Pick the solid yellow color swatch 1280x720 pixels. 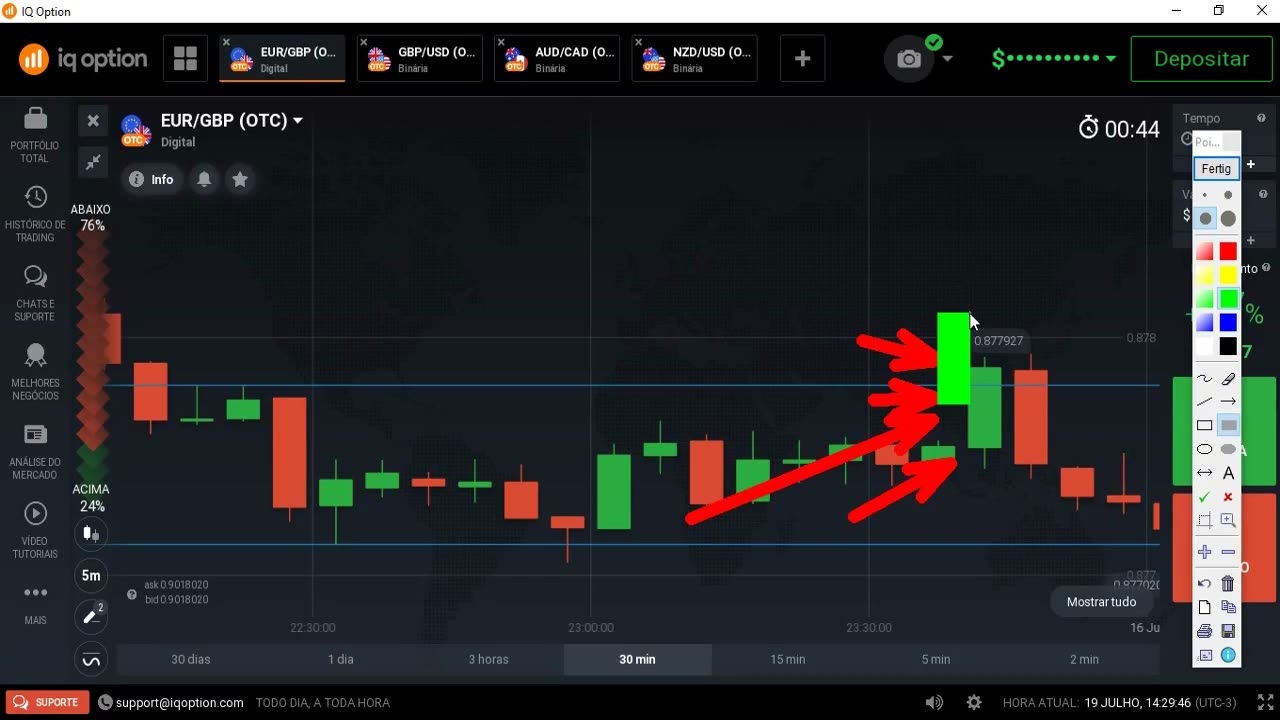click(x=1228, y=275)
